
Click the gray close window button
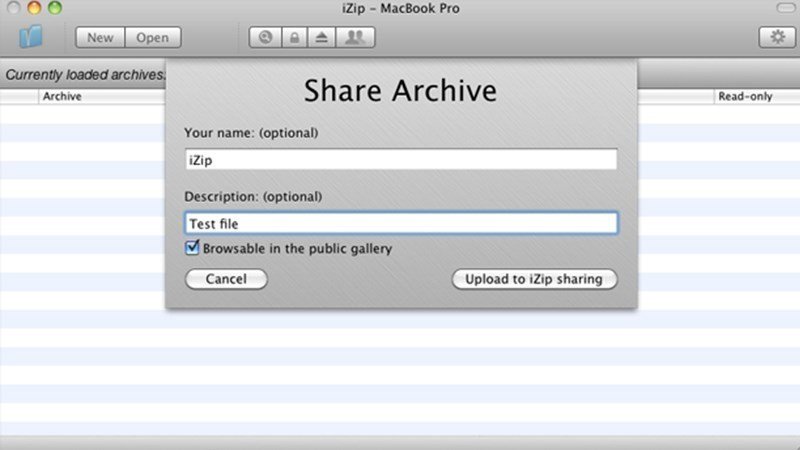pos(14,7)
